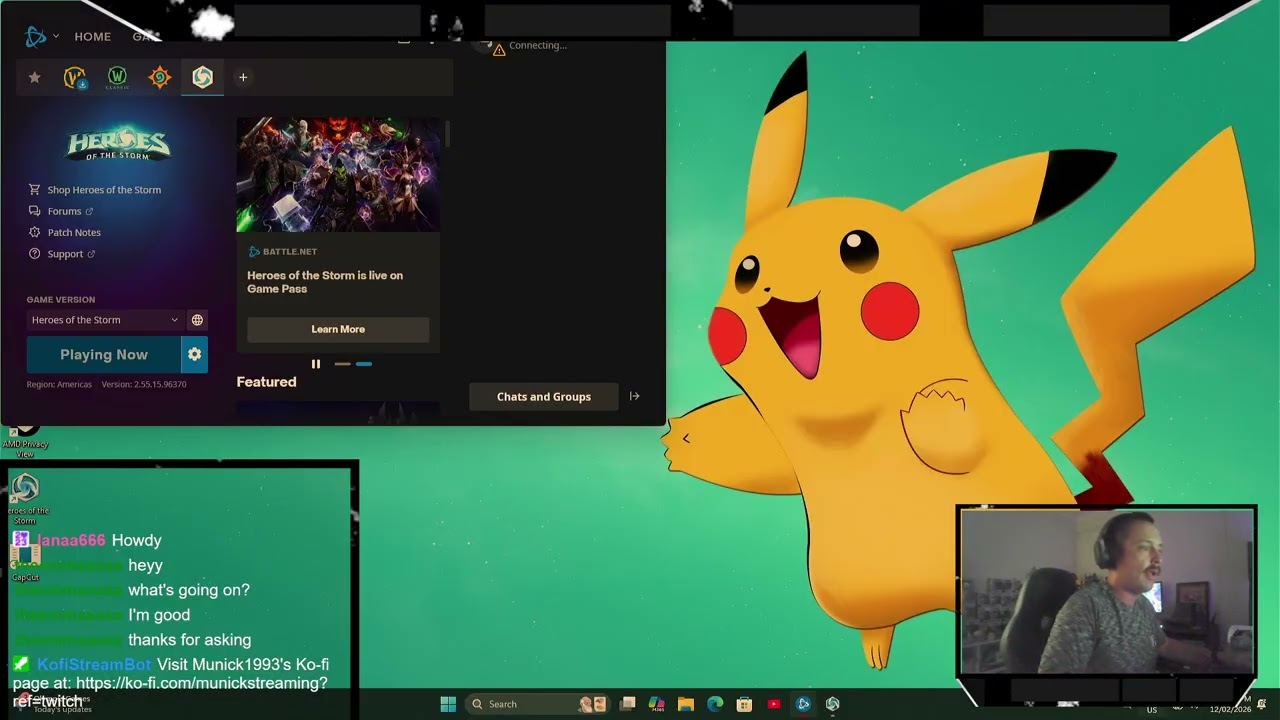Click the shopping cart icon
Viewport: 1280px width, 720px height.
point(34,190)
